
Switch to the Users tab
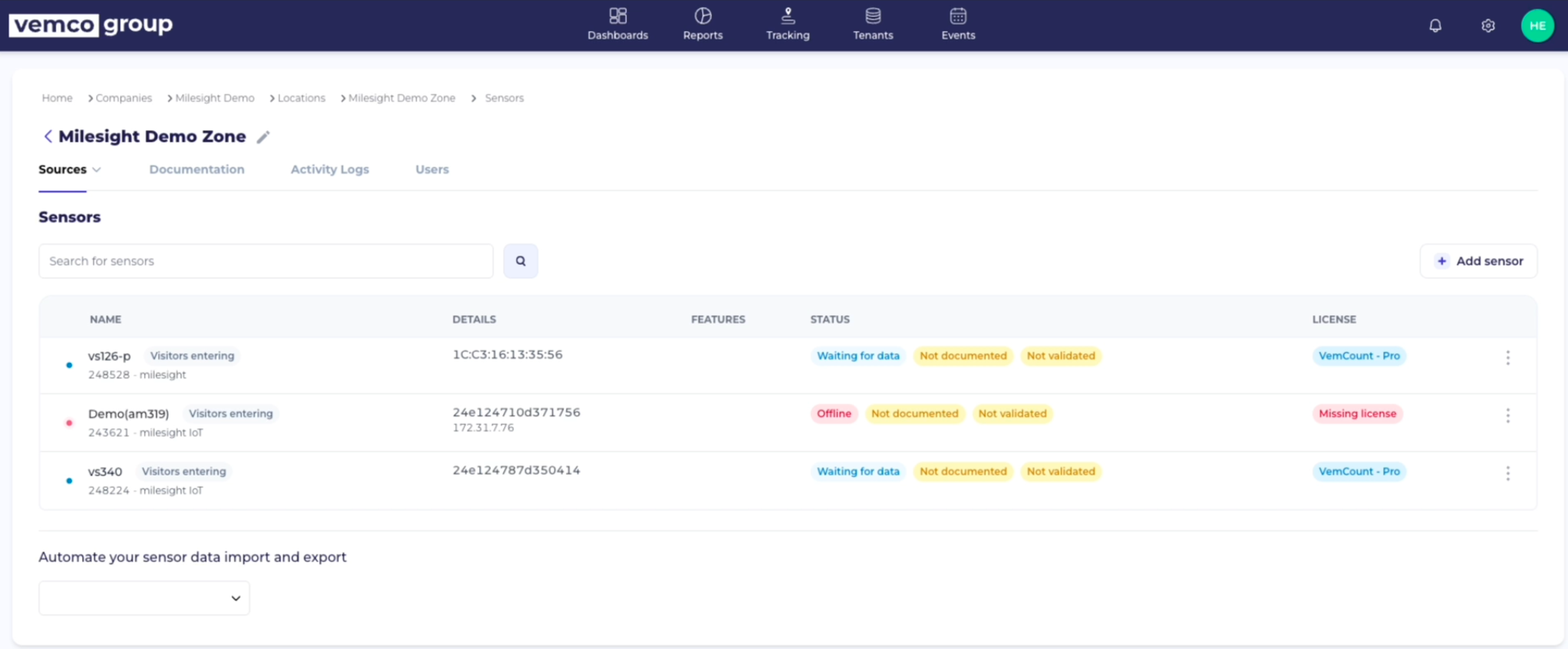432,169
